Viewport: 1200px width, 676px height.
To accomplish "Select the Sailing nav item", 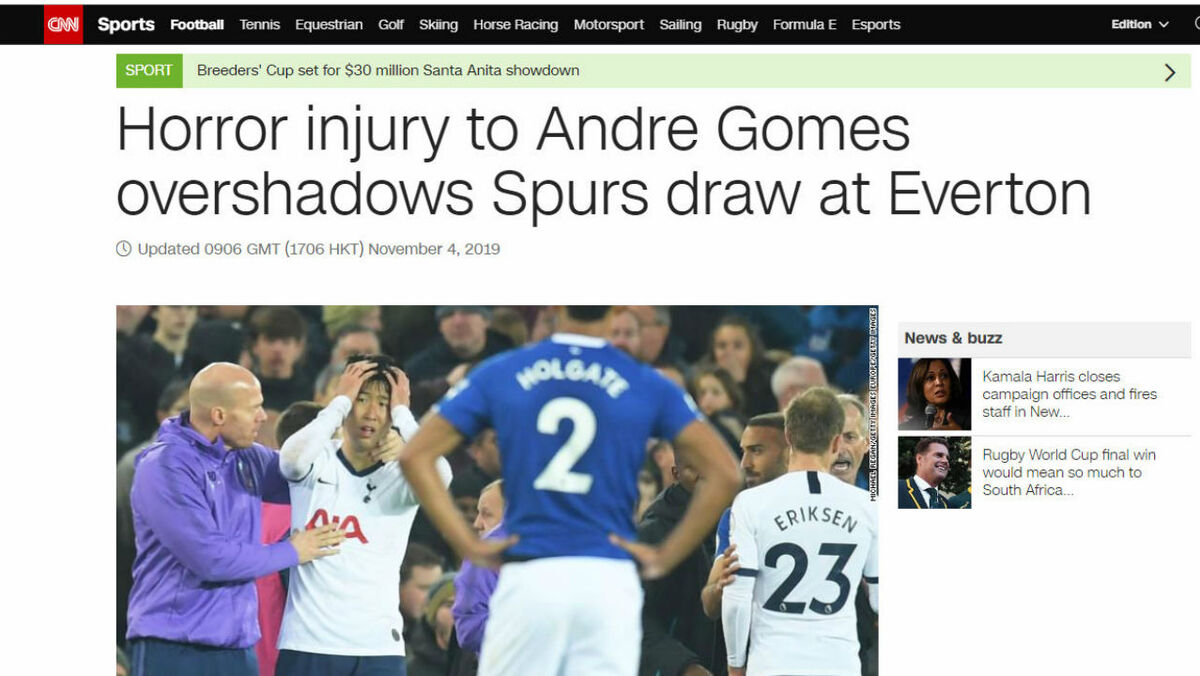I will click(680, 24).
